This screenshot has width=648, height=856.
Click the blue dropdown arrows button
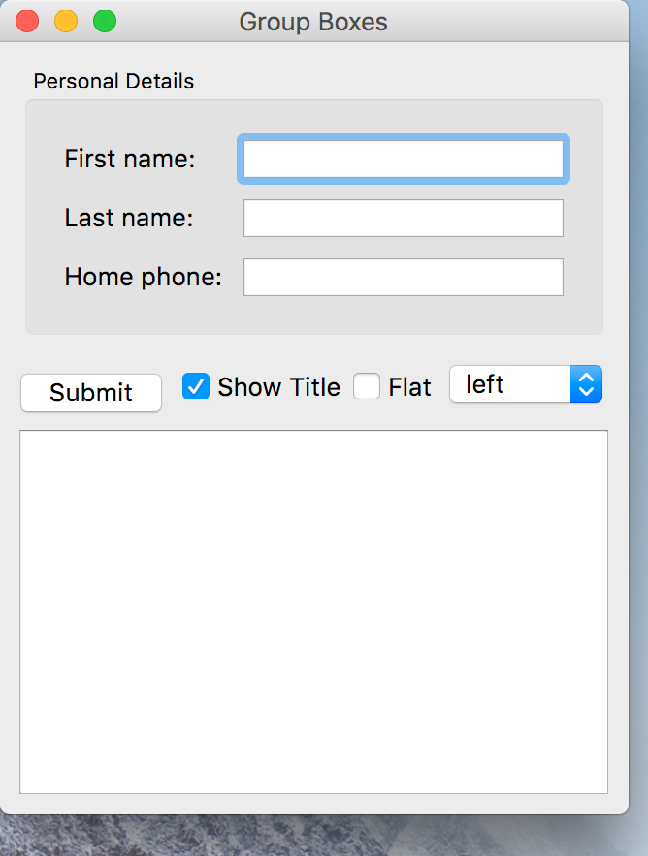(586, 384)
